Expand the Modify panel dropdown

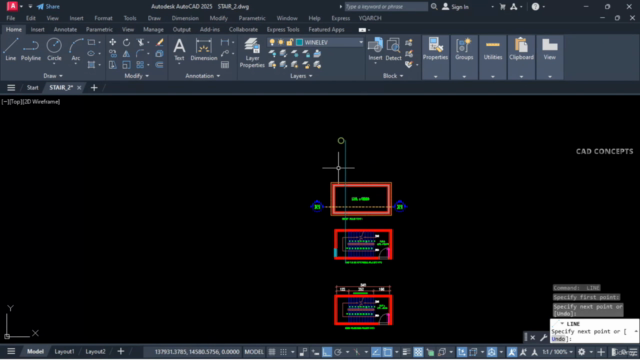pos(137,76)
